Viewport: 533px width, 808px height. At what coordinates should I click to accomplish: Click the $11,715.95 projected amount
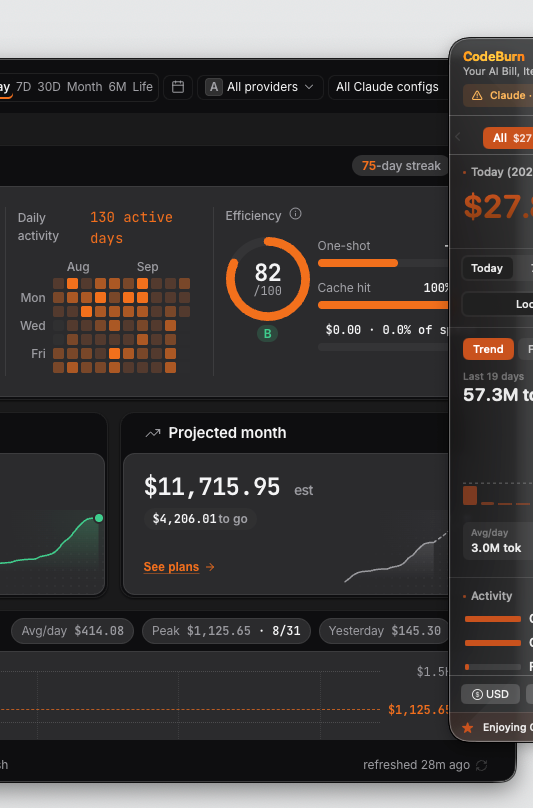point(212,486)
